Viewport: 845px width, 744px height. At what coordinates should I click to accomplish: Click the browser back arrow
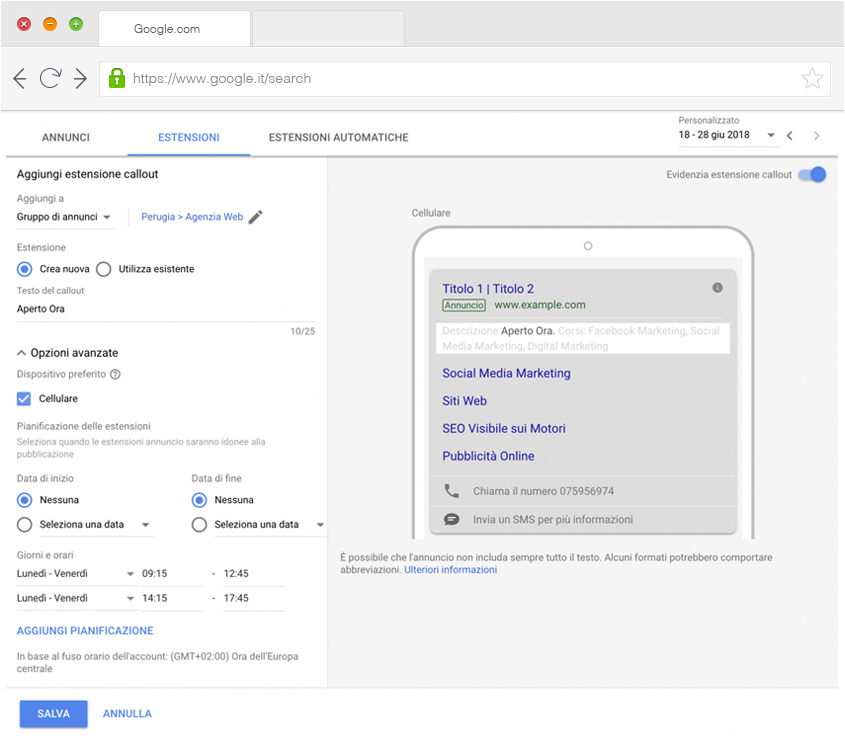click(20, 79)
